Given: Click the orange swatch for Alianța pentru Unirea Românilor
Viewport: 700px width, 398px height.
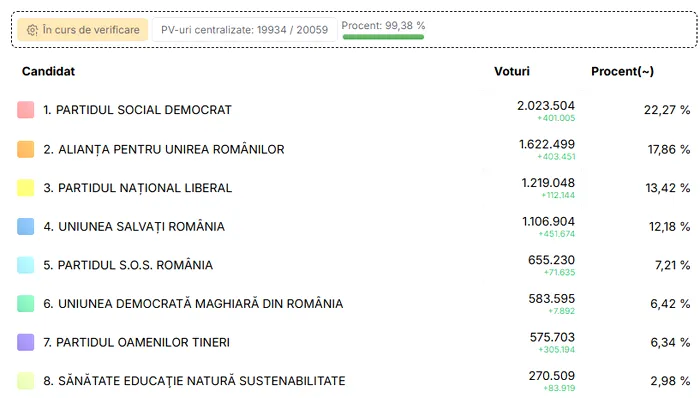Looking at the screenshot, I should (25, 149).
